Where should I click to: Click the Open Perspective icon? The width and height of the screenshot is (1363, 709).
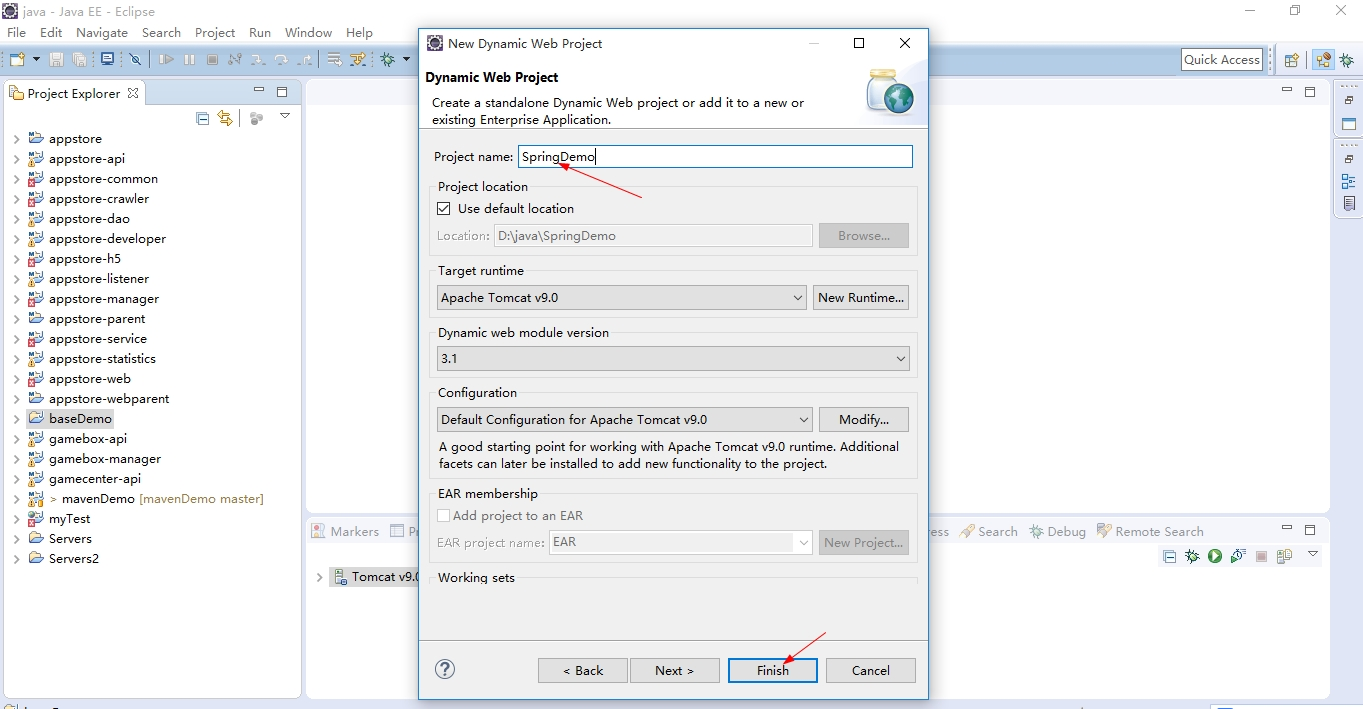pyautogui.click(x=1291, y=60)
